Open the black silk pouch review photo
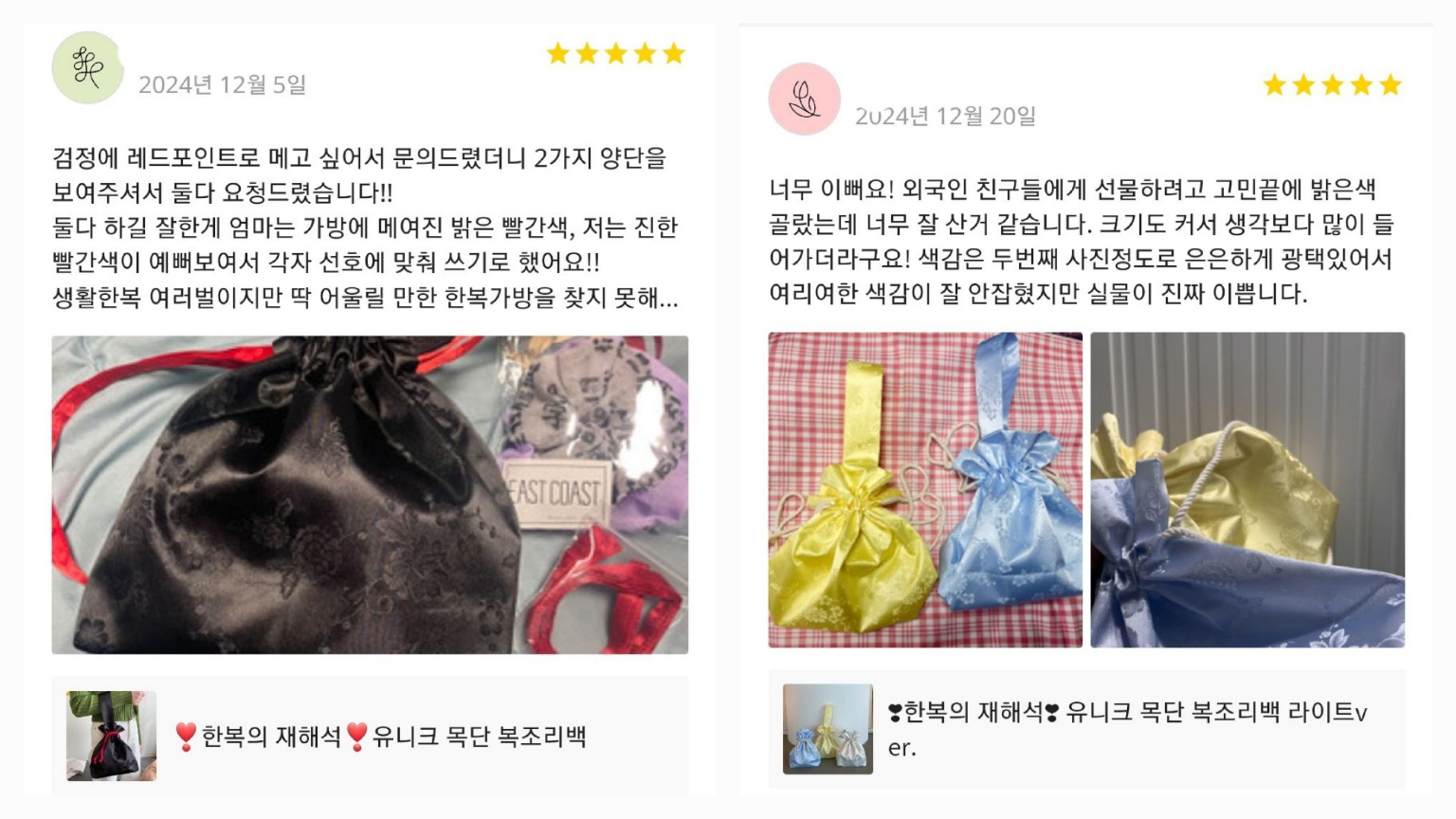1456x819 pixels. (x=370, y=495)
